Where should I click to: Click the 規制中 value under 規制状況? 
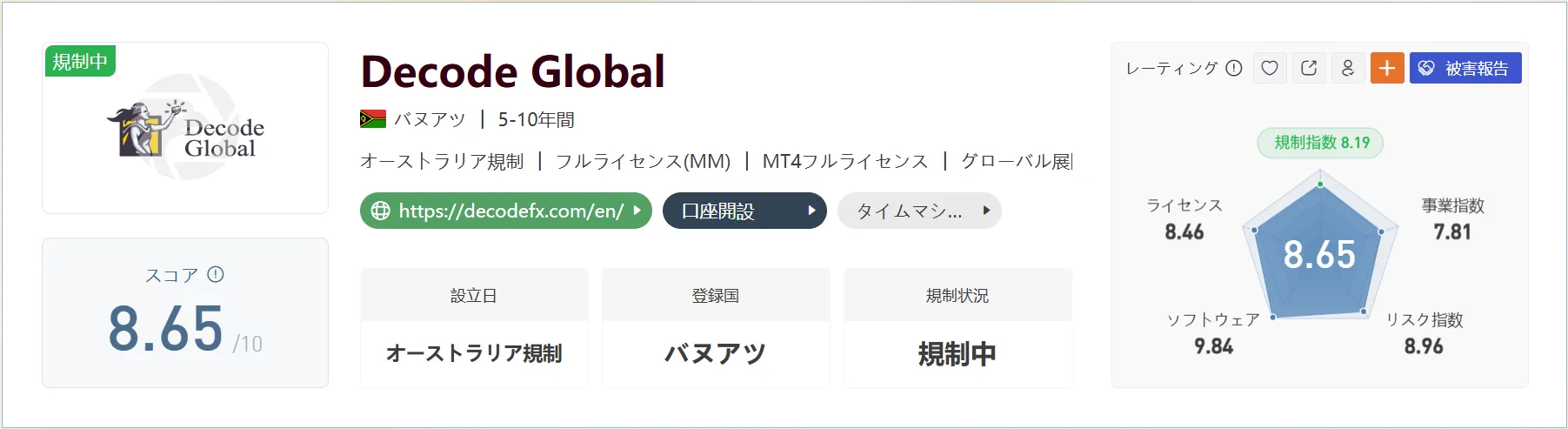[x=957, y=354]
